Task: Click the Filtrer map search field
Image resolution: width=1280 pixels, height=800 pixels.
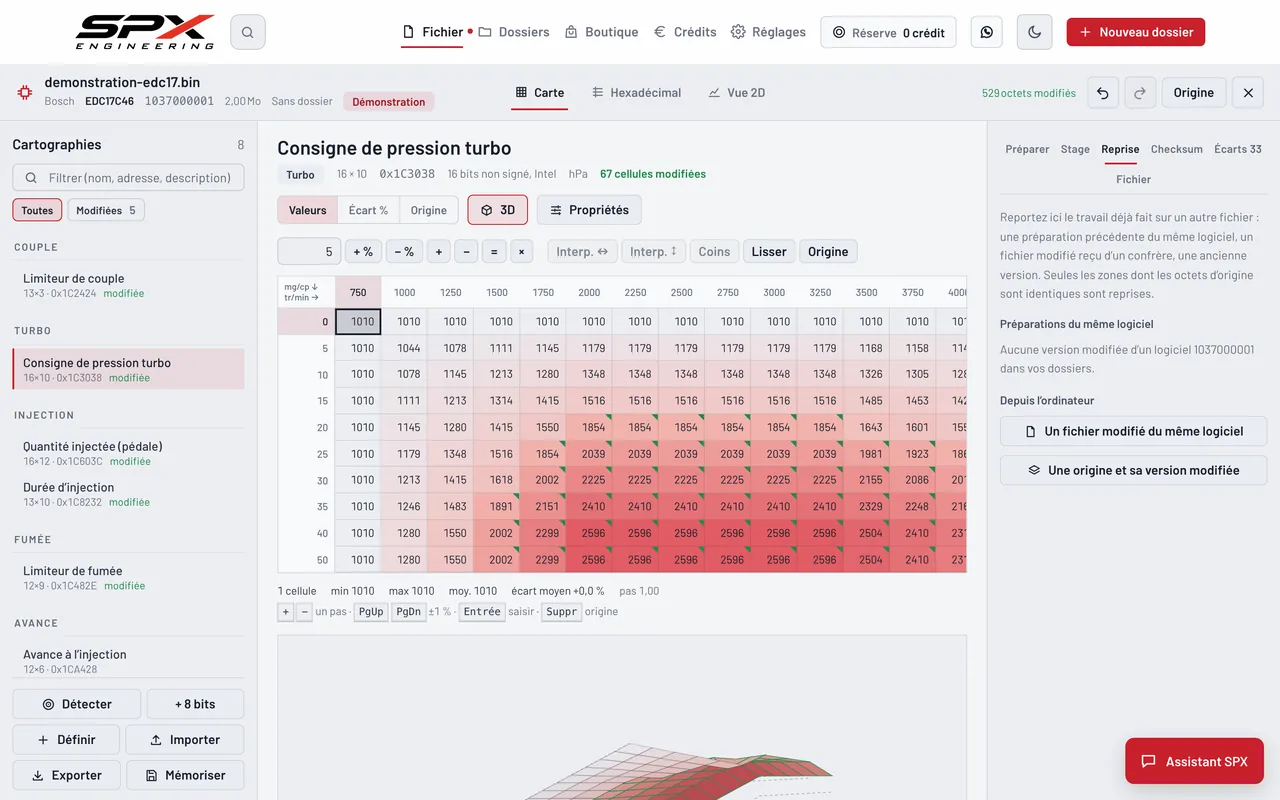Action: point(128,178)
